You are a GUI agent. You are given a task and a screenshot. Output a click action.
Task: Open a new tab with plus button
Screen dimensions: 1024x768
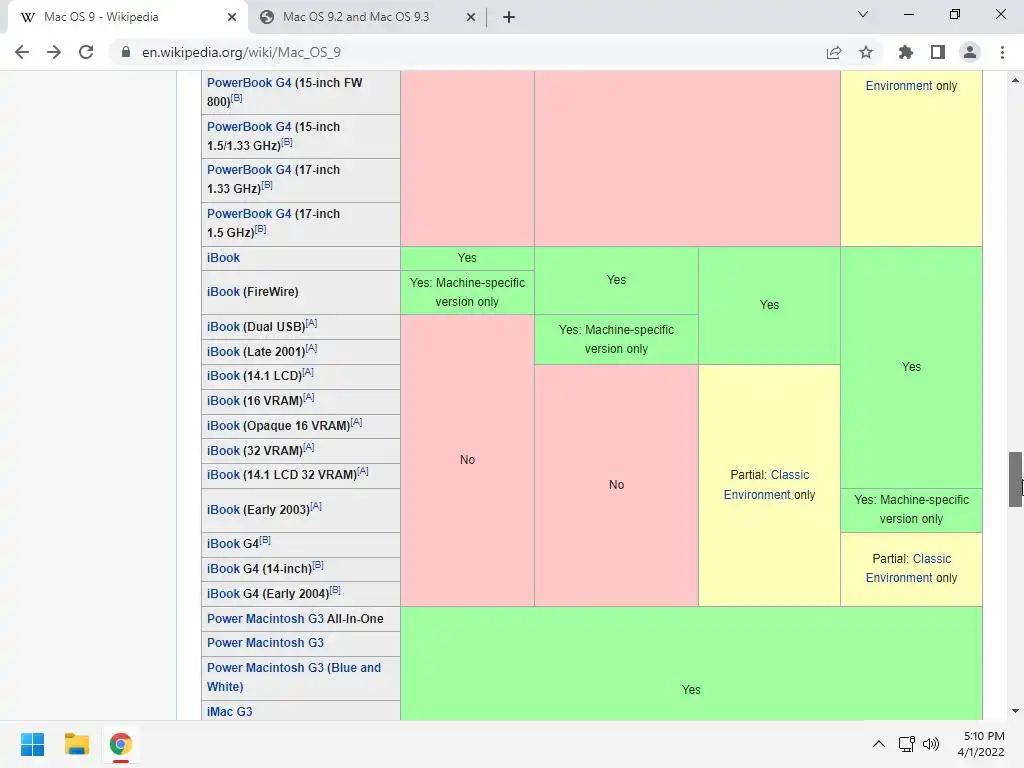pos(509,17)
